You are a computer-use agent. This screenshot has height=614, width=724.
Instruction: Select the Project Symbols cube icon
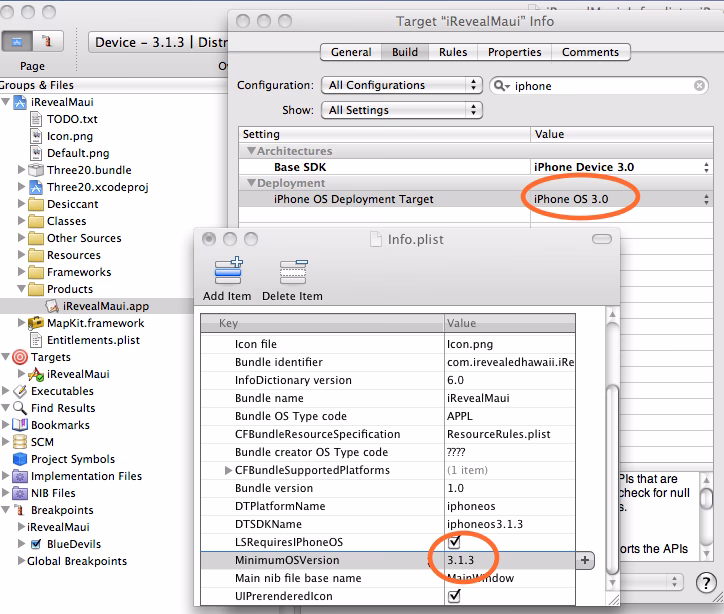pos(21,459)
